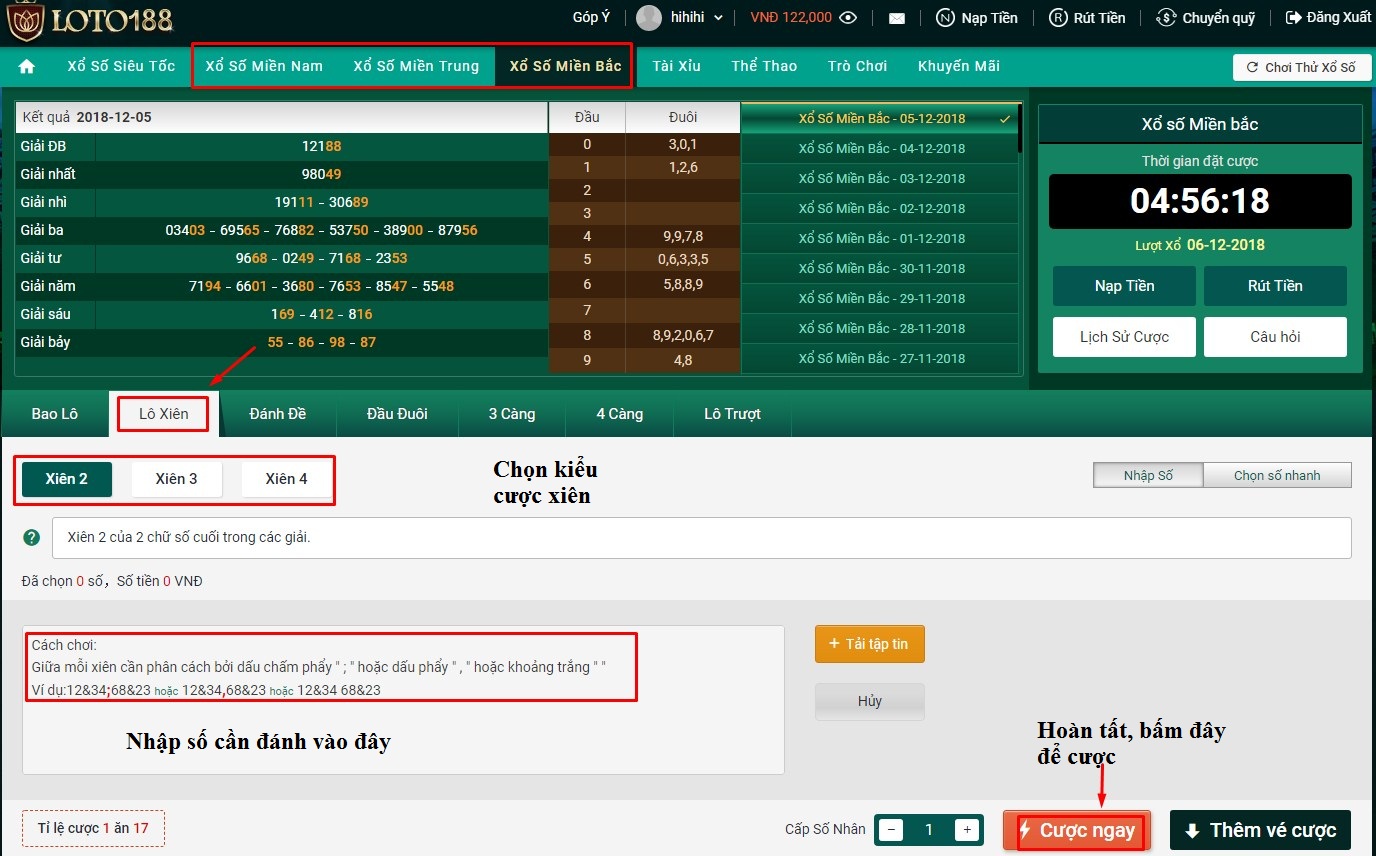Viewport: 1376px width, 856px height.
Task: Open Câu hỏi questions button
Action: click(1275, 337)
